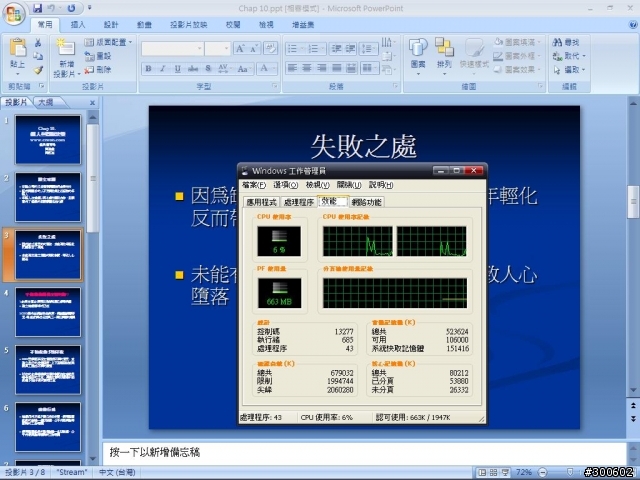Screen dimensions: 640x480
Task: Go to previous slide double-arrow
Action: pos(633,406)
